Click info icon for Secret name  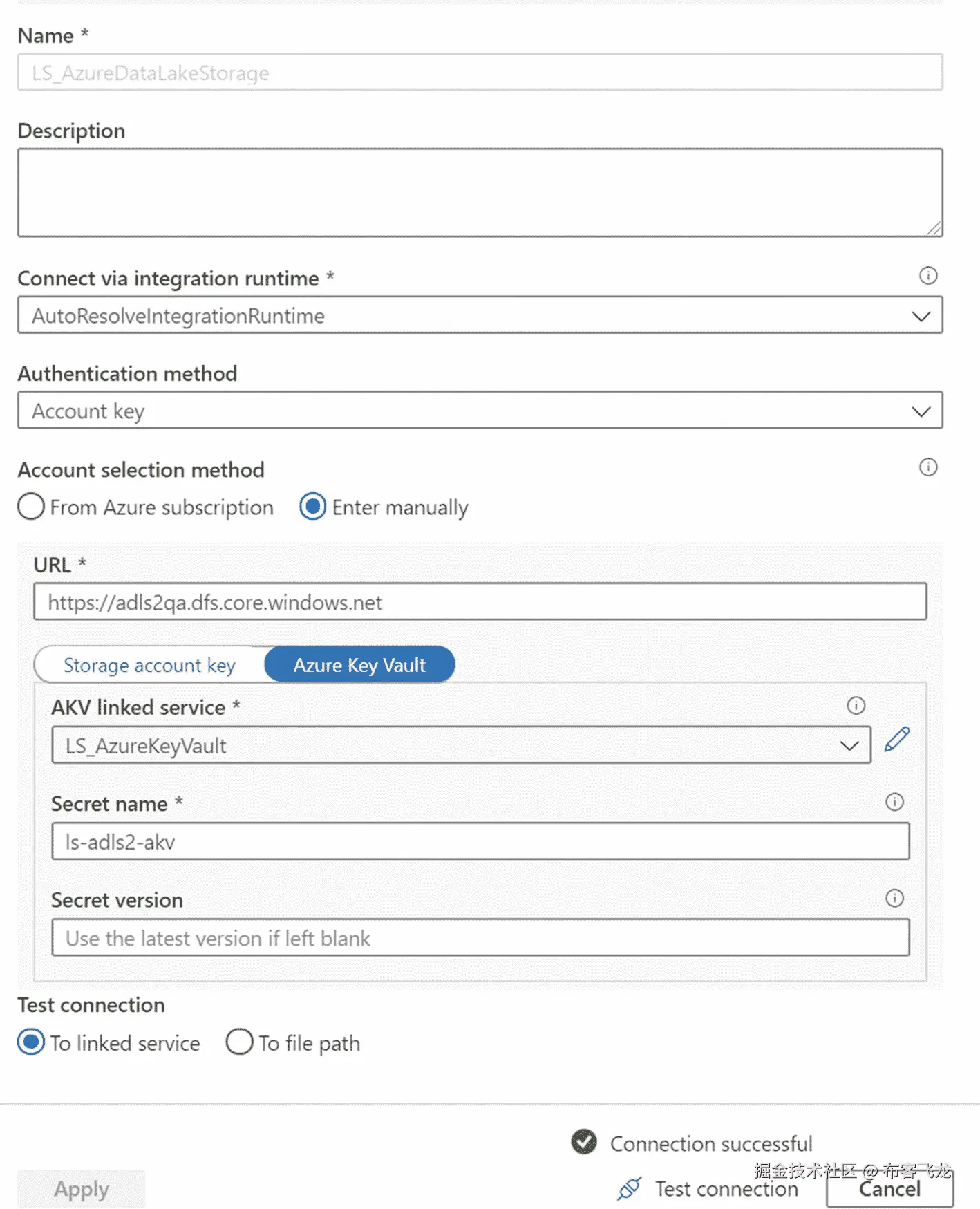pos(894,802)
